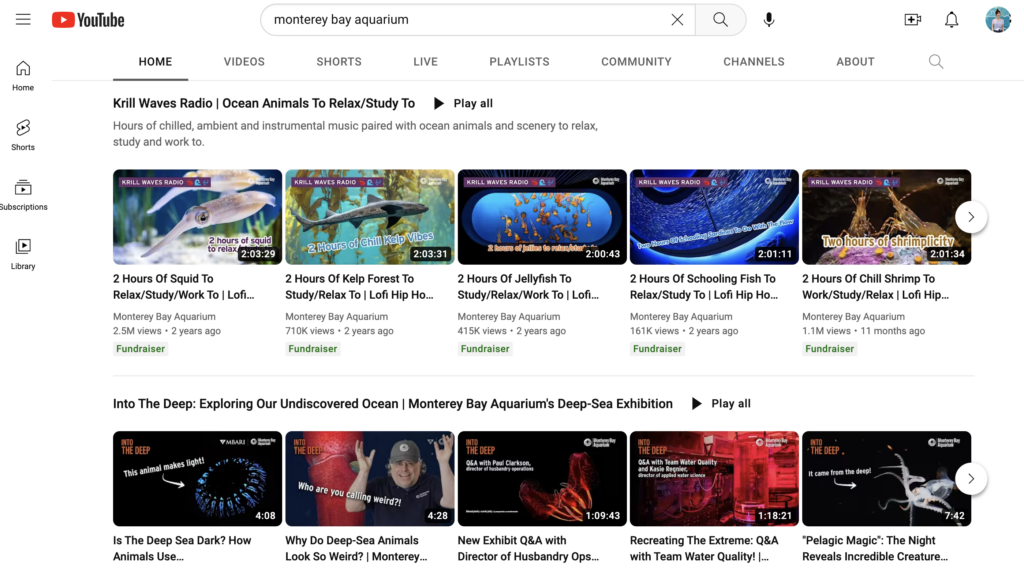Open Team Water Quality Q&A thumbnail
The width and height of the screenshot is (1024, 571).
point(714,479)
